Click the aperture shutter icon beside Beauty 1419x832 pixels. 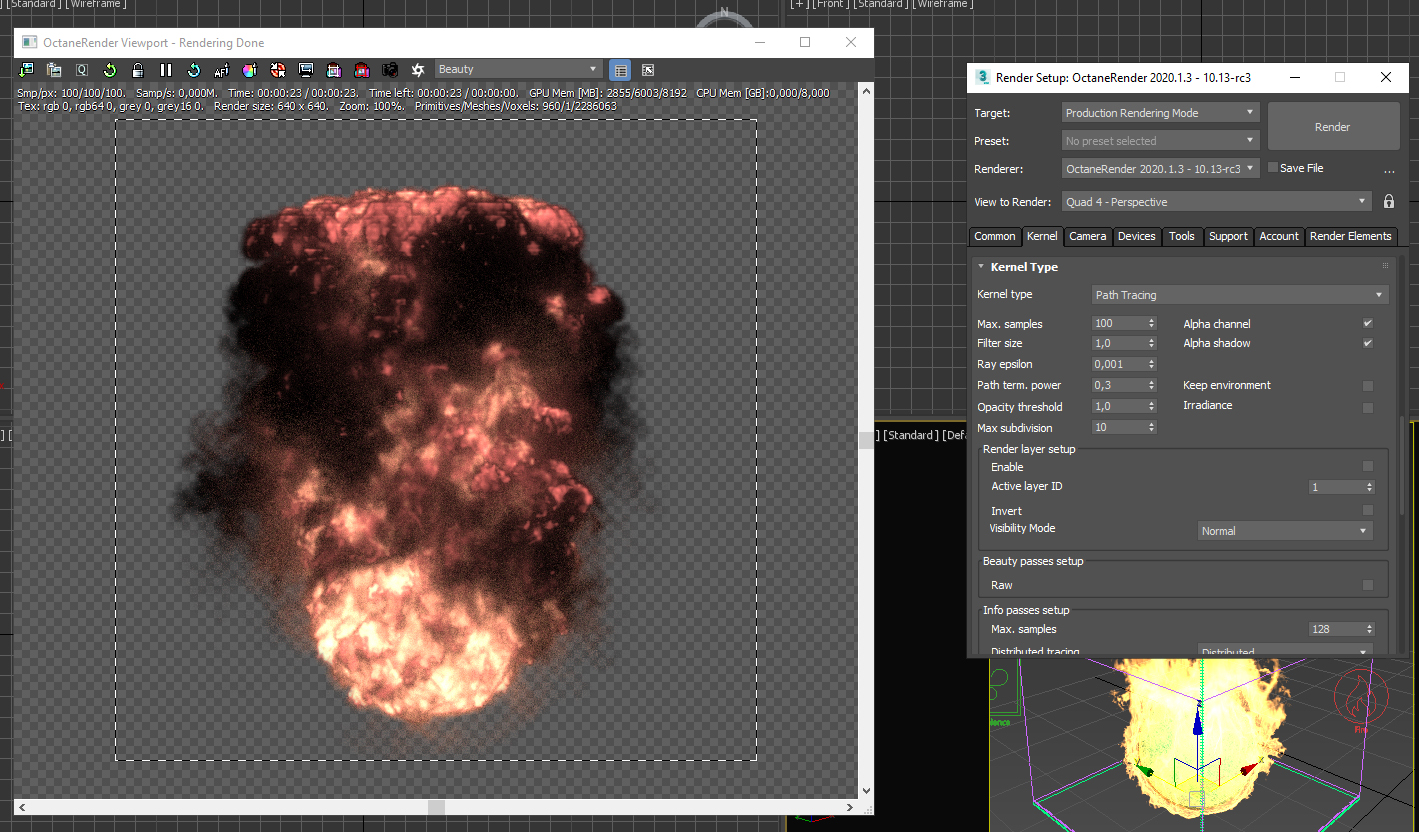[418, 70]
